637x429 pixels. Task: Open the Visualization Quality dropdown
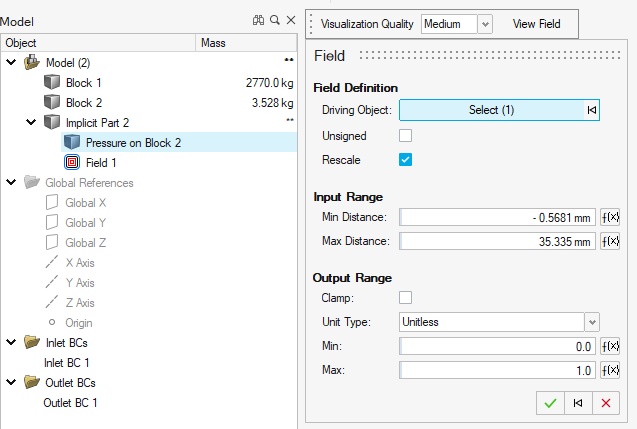(485, 23)
